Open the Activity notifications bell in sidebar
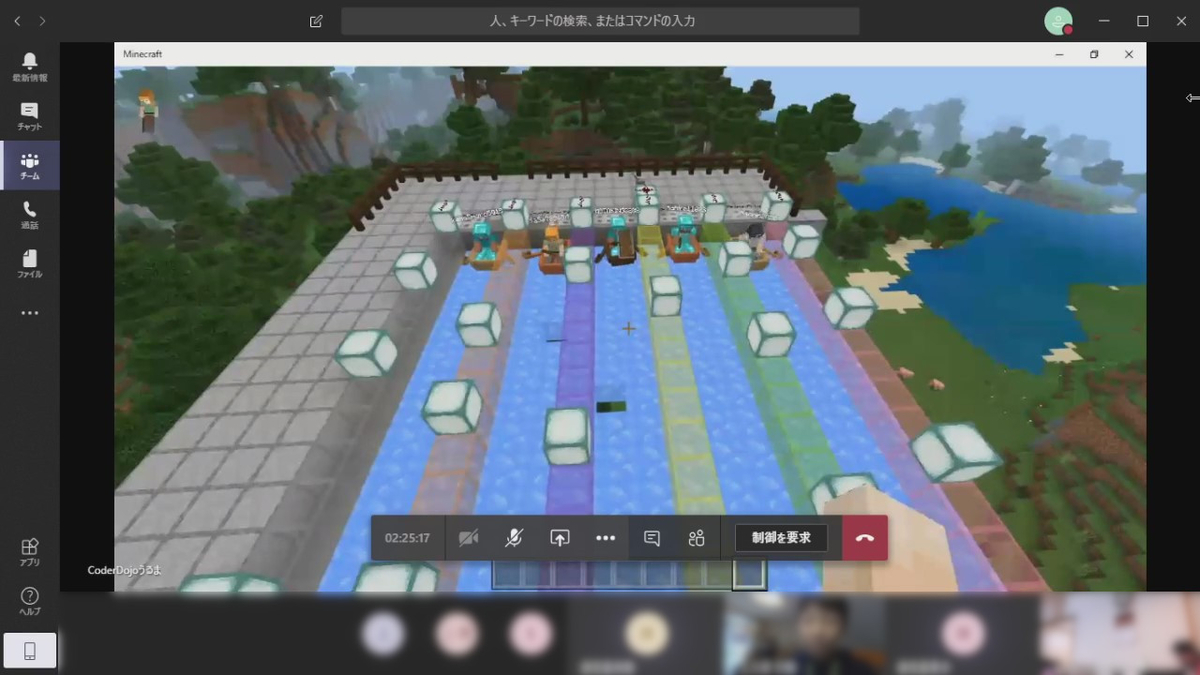1200x675 pixels. click(x=29, y=67)
